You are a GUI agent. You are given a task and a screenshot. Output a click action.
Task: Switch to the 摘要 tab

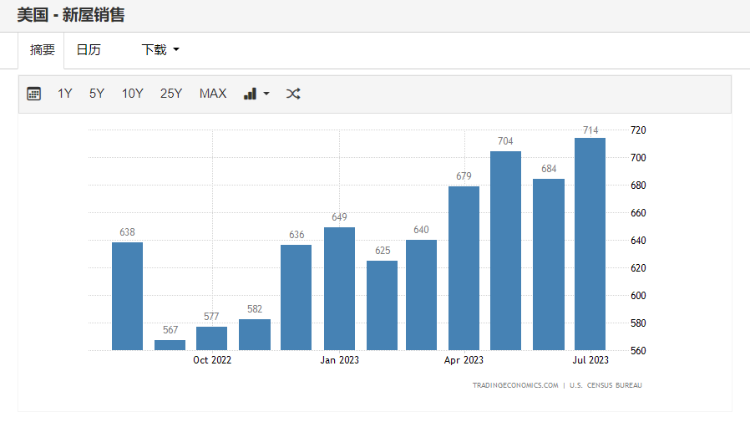pyautogui.click(x=42, y=50)
